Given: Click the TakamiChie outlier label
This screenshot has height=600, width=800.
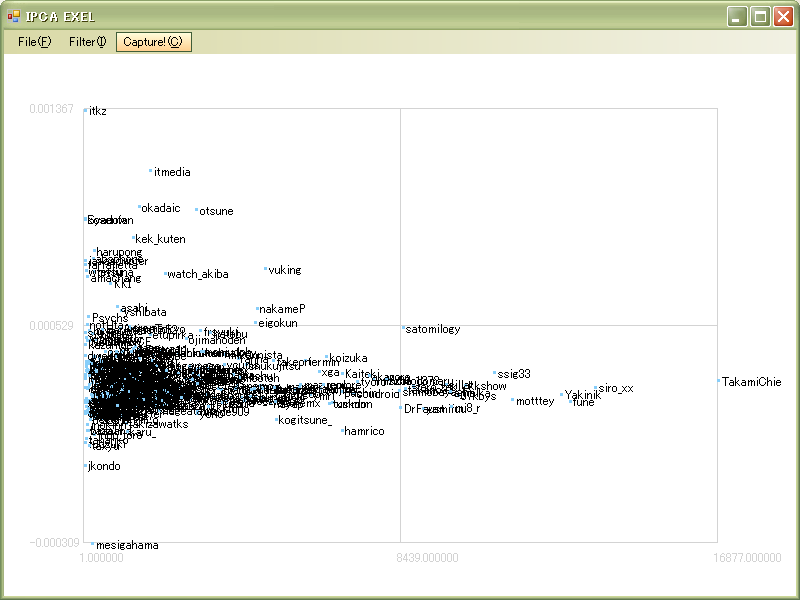Looking at the screenshot, I should click(752, 382).
